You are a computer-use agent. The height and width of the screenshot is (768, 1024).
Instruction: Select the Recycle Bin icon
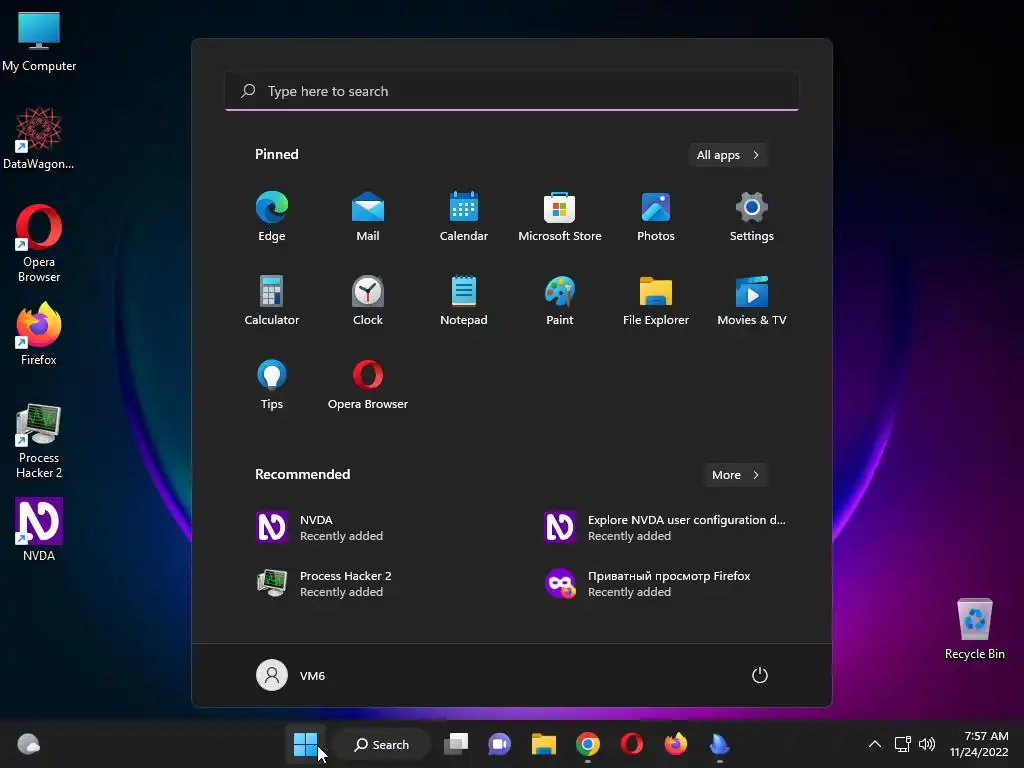point(974,629)
